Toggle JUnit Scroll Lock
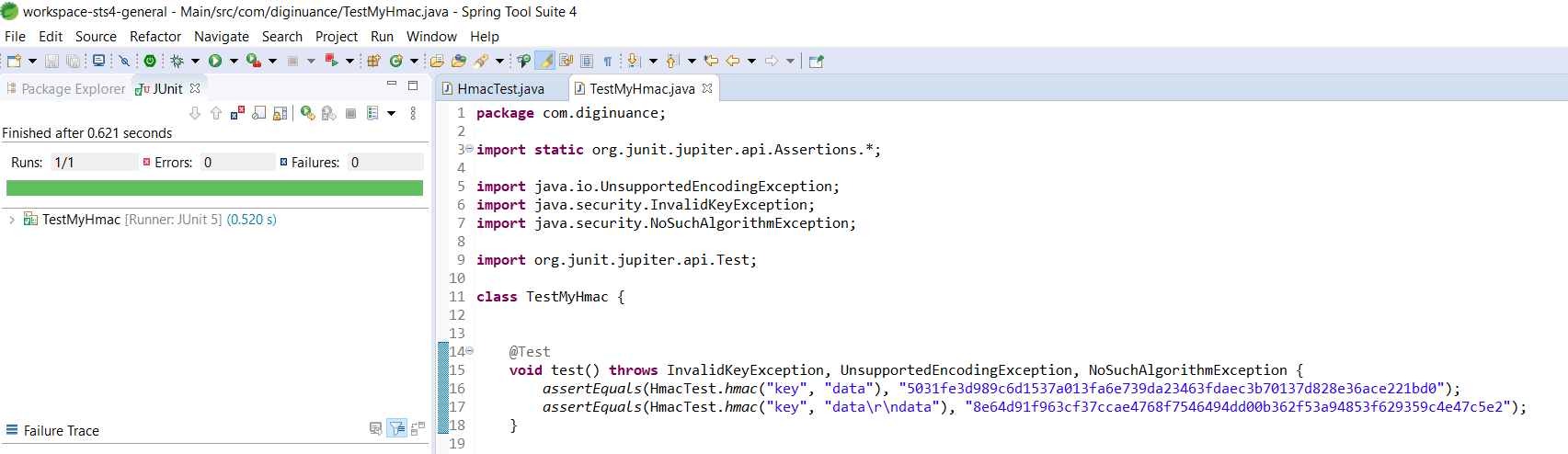Image resolution: width=1568 pixels, height=454 pixels. (x=280, y=113)
